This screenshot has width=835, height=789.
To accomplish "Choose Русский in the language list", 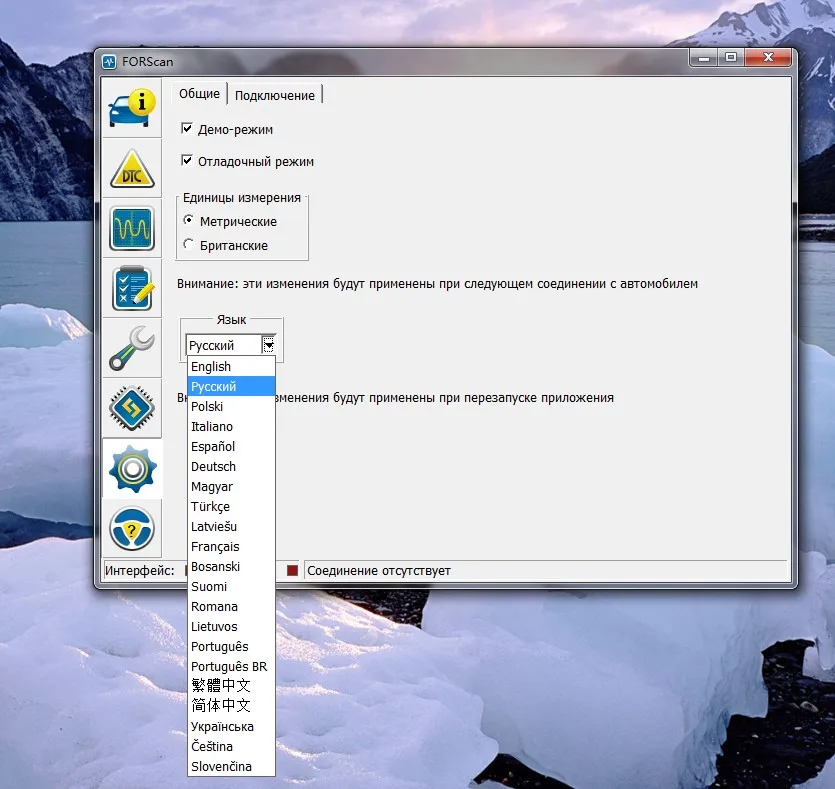I will 231,387.
